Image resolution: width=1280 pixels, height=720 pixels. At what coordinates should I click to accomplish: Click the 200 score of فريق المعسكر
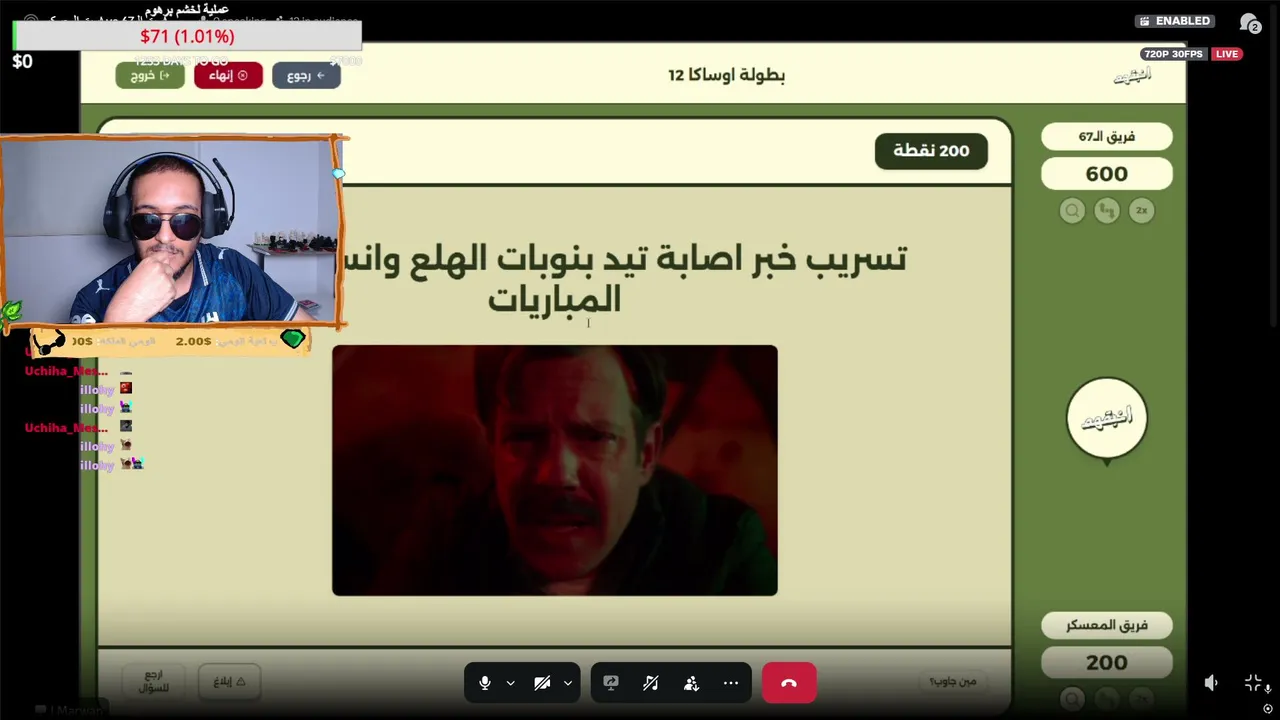1107,662
